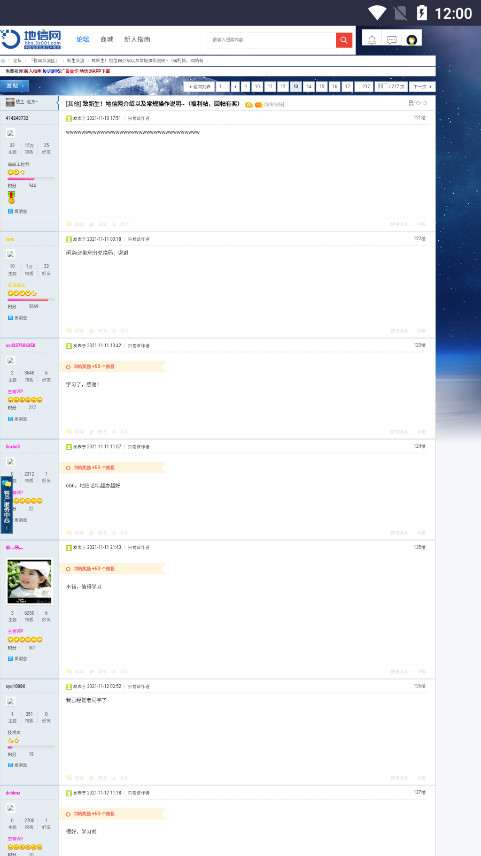The width and height of the screenshot is (481, 856).
Task: Click the points progress bar of 122楼 poster
Action: pos(31,300)
